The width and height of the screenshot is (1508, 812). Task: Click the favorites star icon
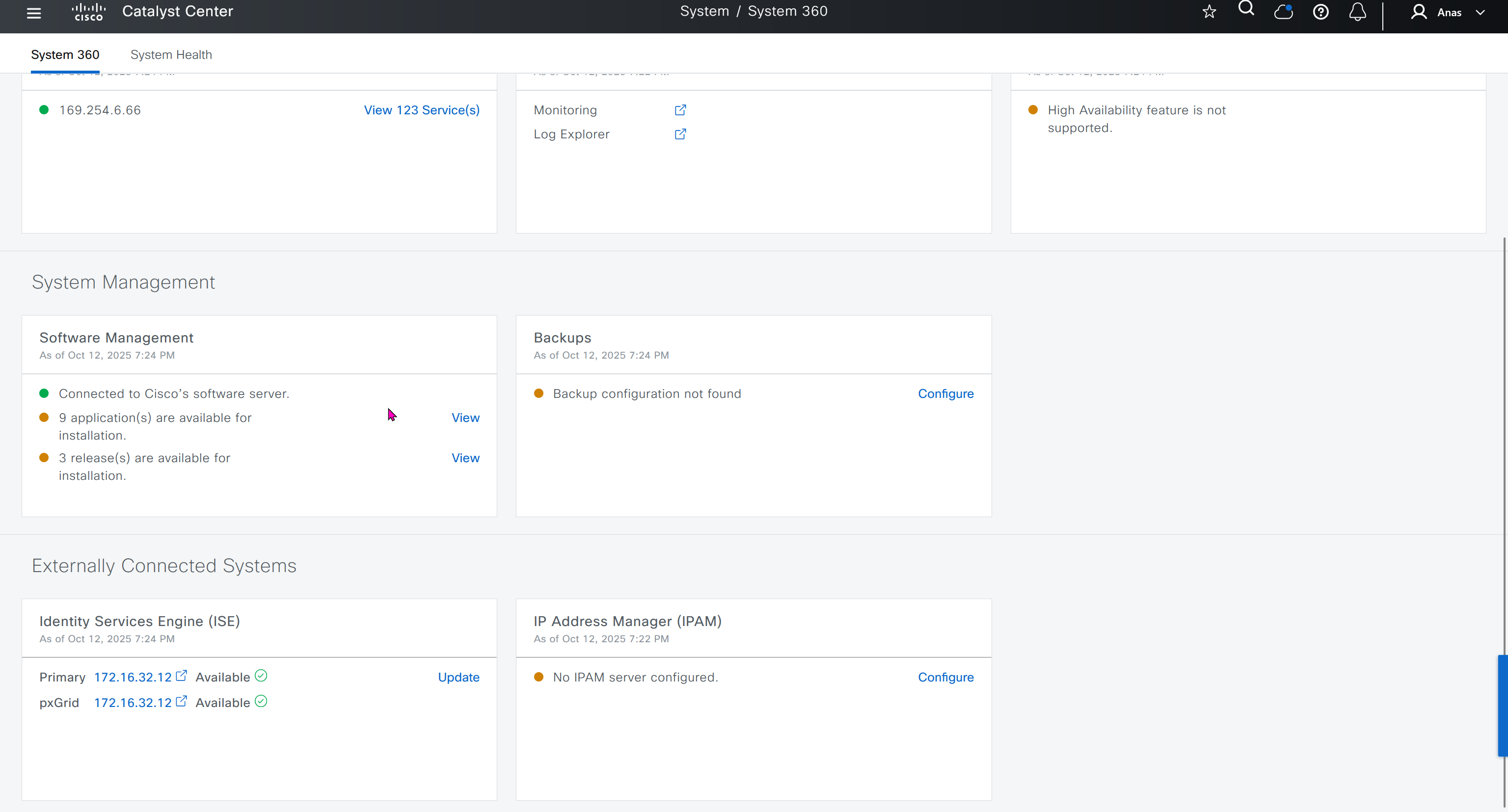click(1209, 12)
